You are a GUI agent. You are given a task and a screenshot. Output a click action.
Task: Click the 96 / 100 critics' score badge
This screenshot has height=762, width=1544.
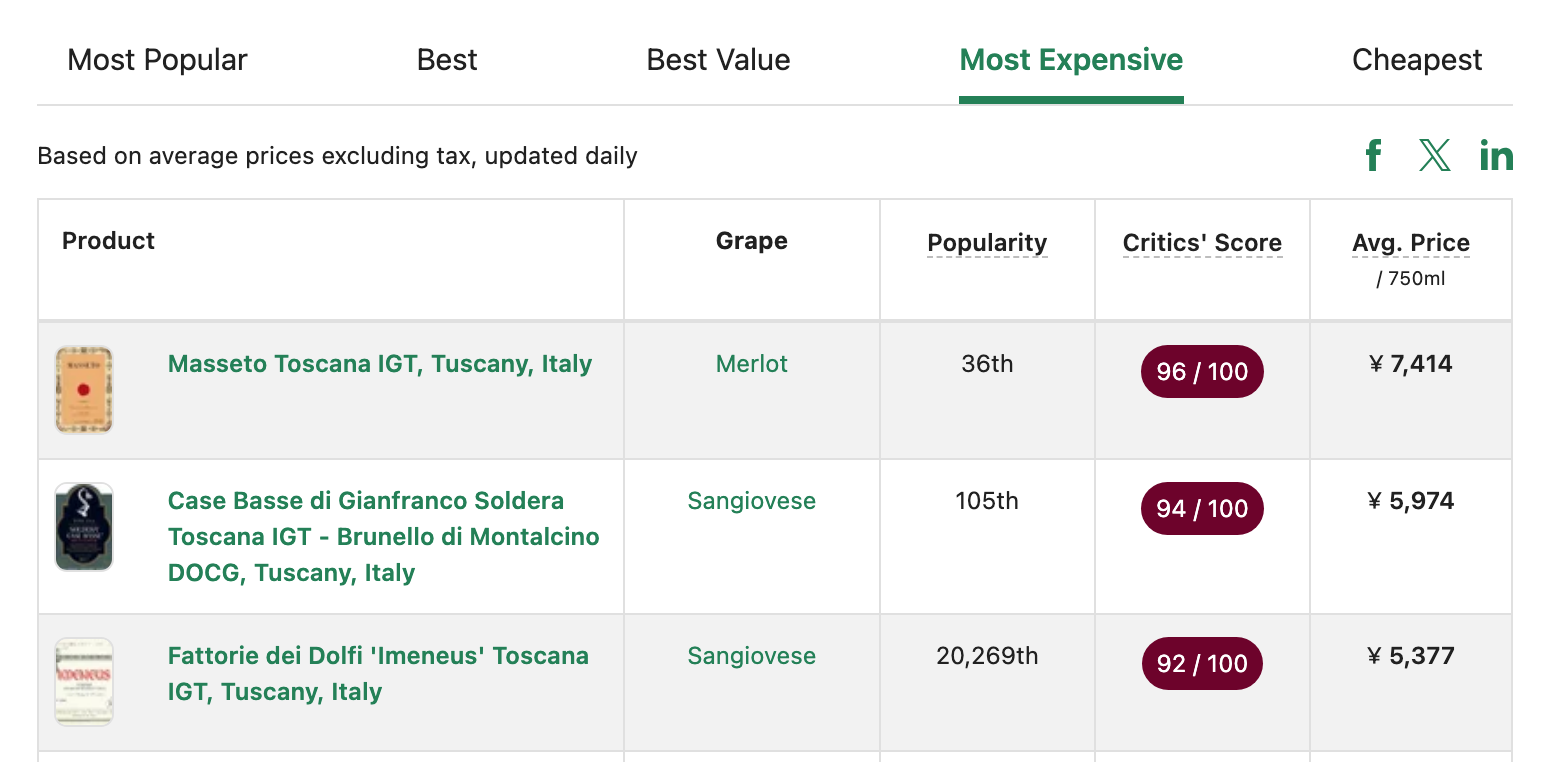tap(1202, 372)
